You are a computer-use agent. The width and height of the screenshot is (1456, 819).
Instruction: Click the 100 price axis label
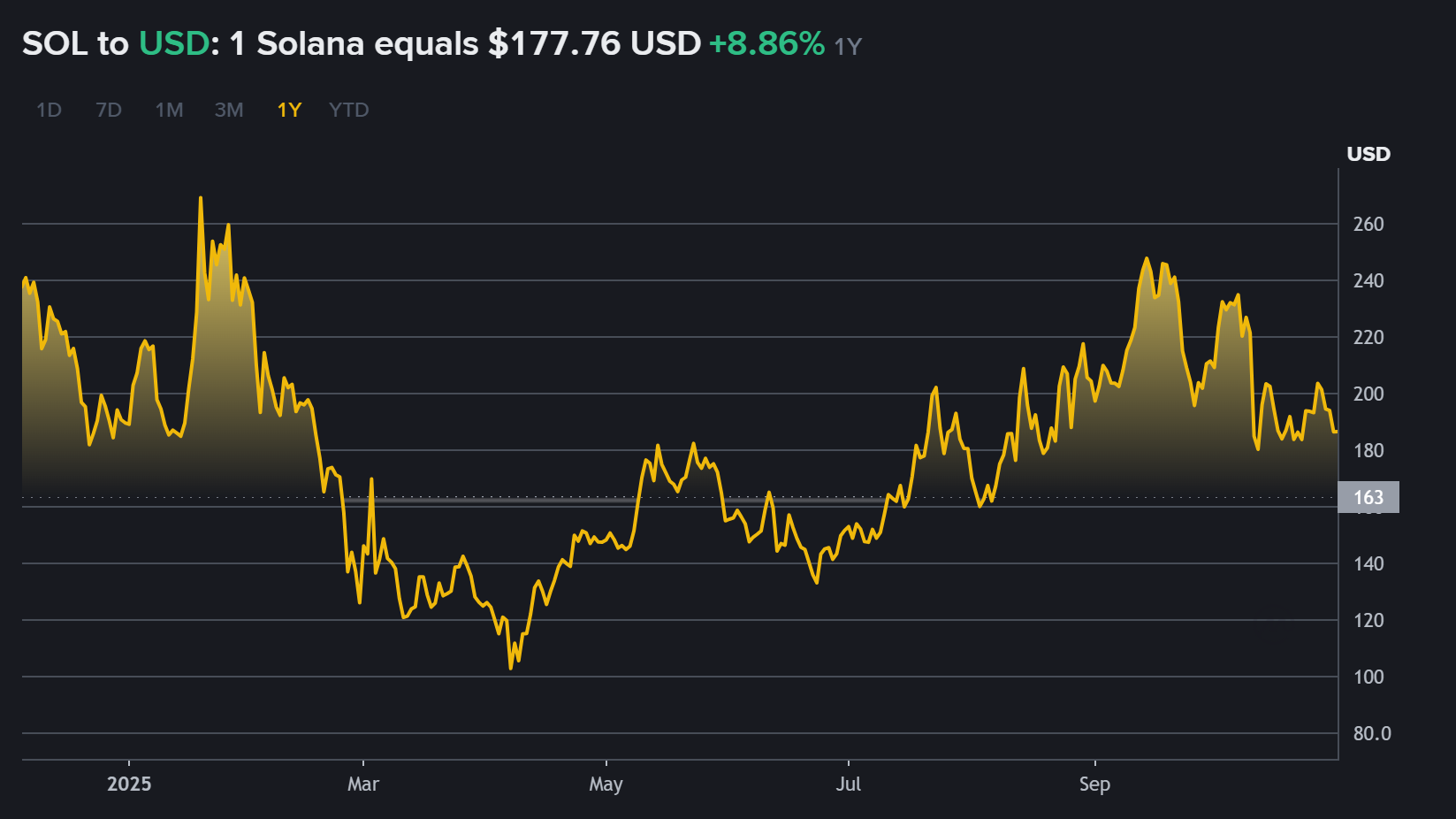click(x=1368, y=677)
